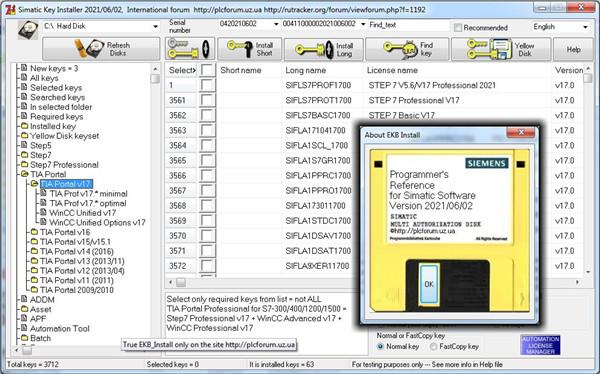Select the Selected keys tree item
The height and width of the screenshot is (374, 600).
pyautogui.click(x=56, y=88)
